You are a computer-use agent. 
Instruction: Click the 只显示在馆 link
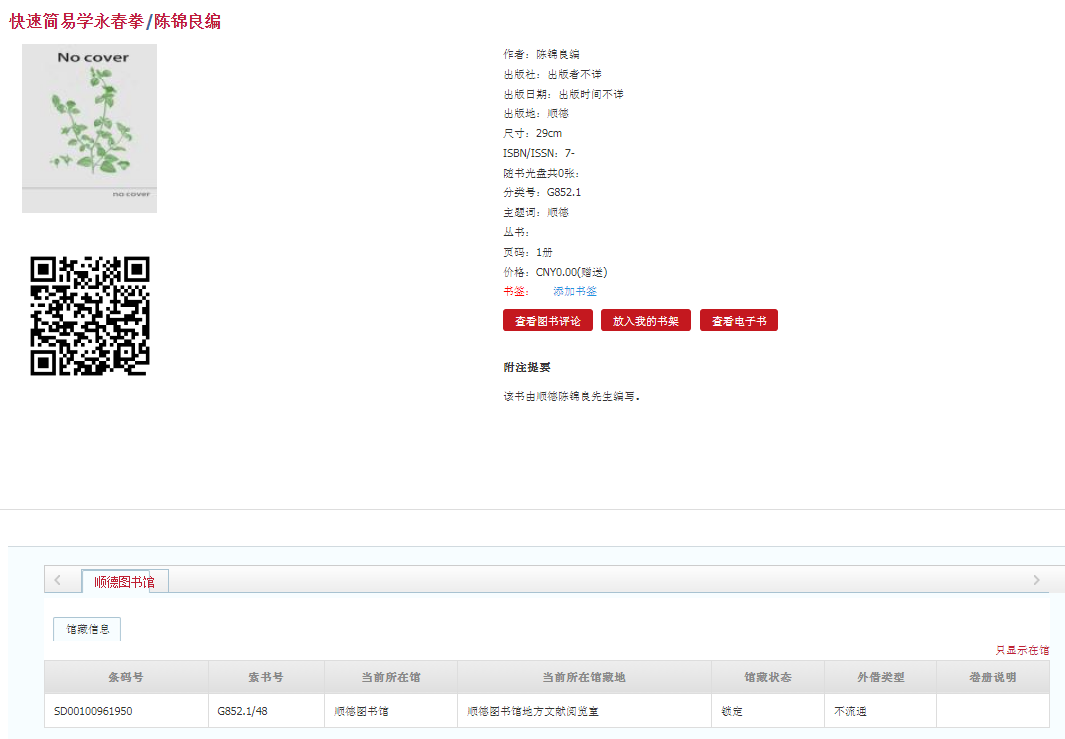[1022, 650]
